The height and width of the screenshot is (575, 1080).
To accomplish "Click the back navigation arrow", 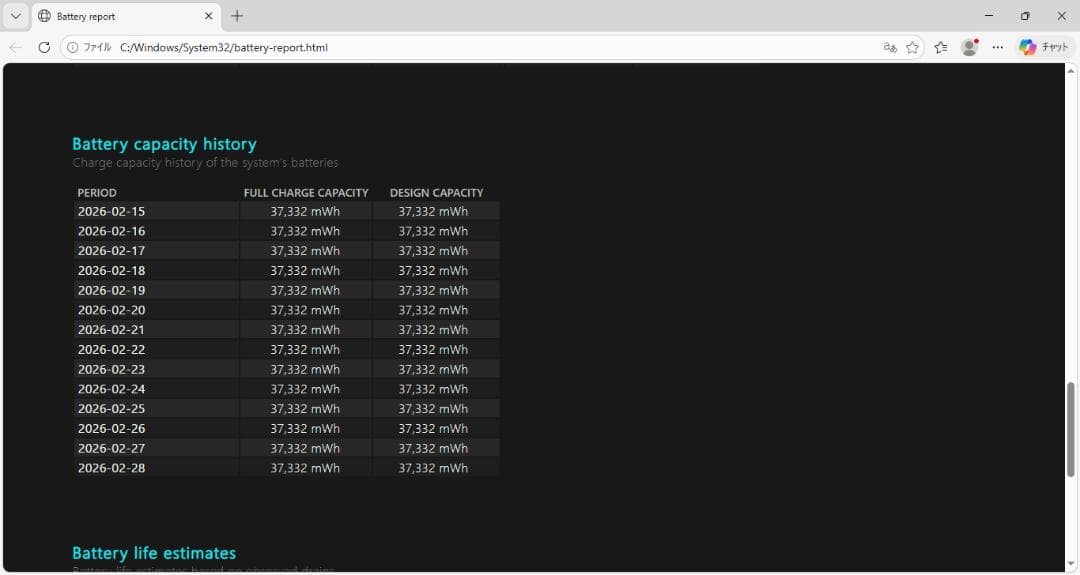I will coord(16,47).
